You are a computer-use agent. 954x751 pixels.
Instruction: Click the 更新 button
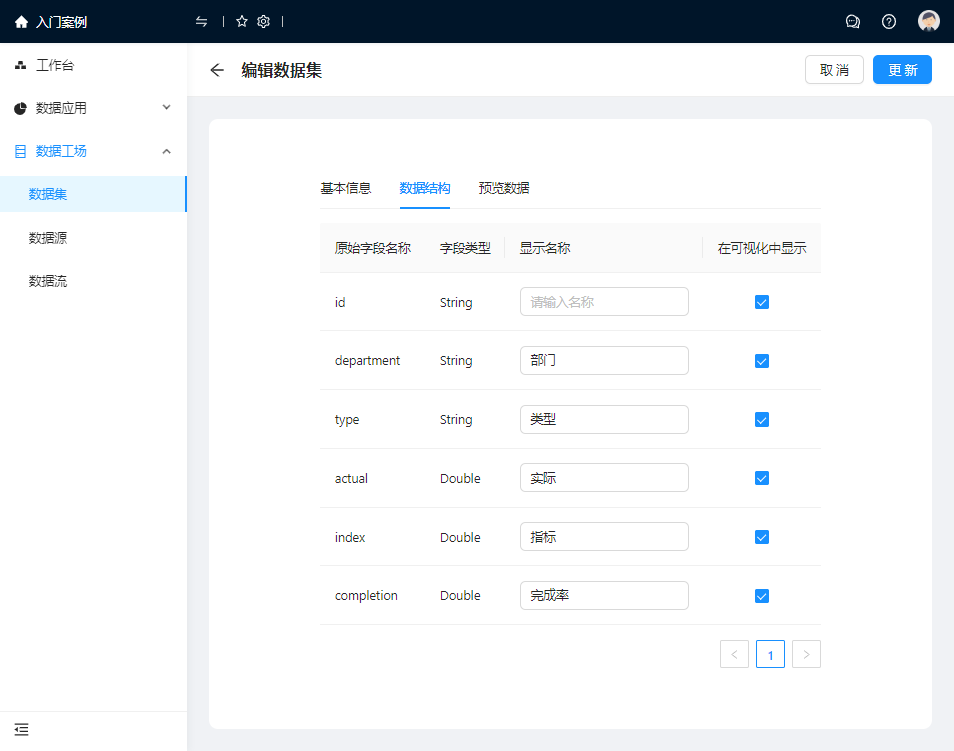tap(902, 70)
